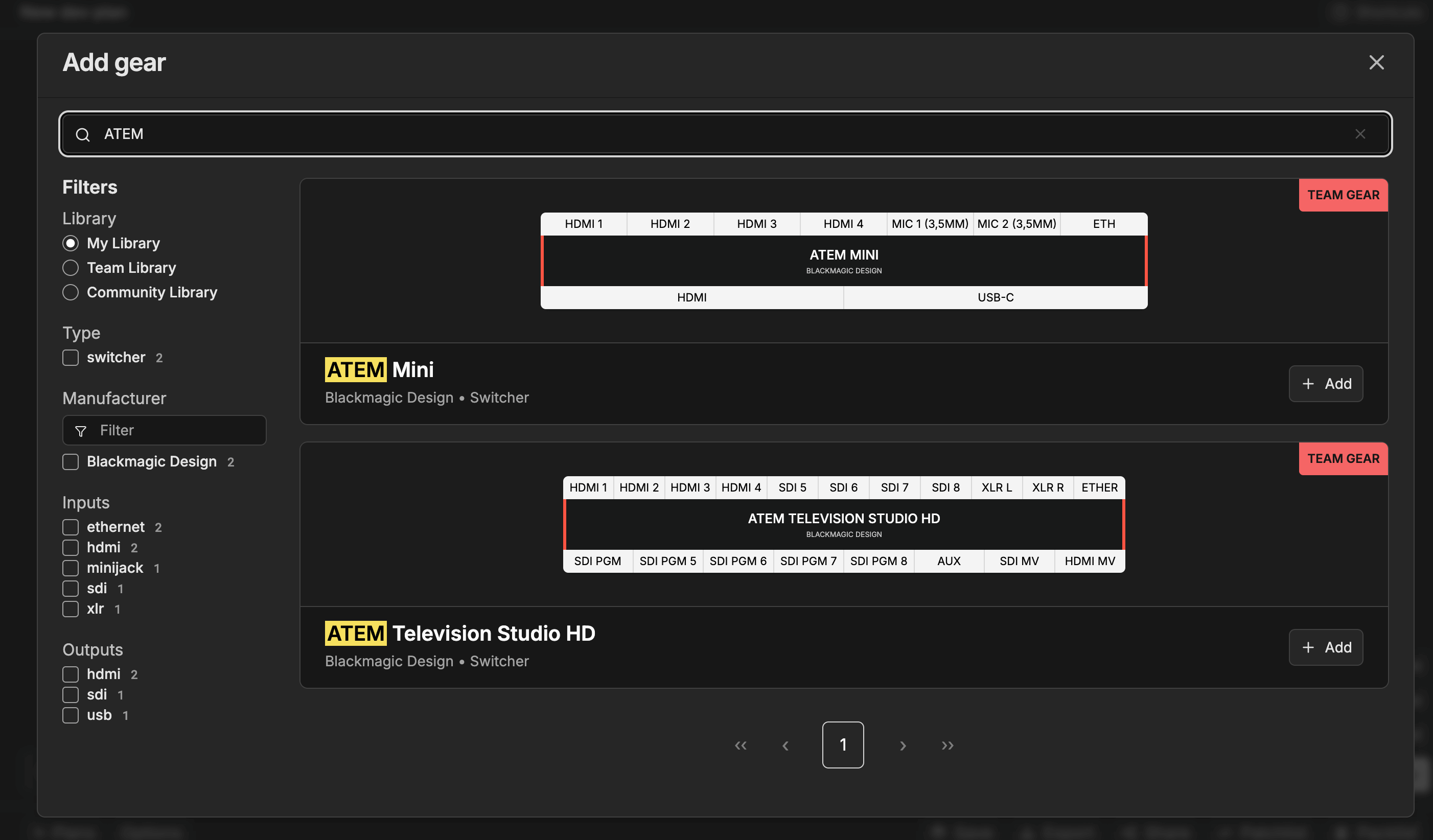Go to first page of results
This screenshot has height=840, width=1433.
coord(741,745)
